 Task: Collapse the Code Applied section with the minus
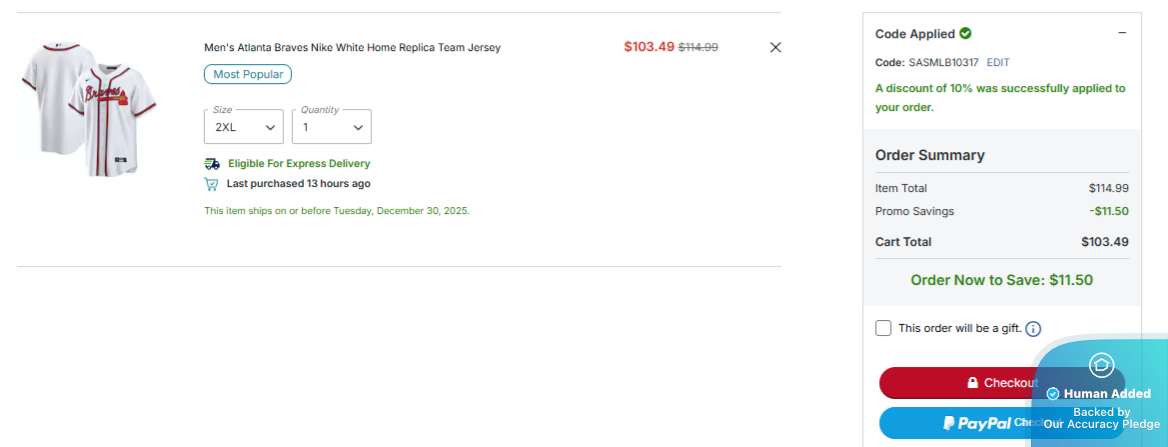click(1122, 33)
